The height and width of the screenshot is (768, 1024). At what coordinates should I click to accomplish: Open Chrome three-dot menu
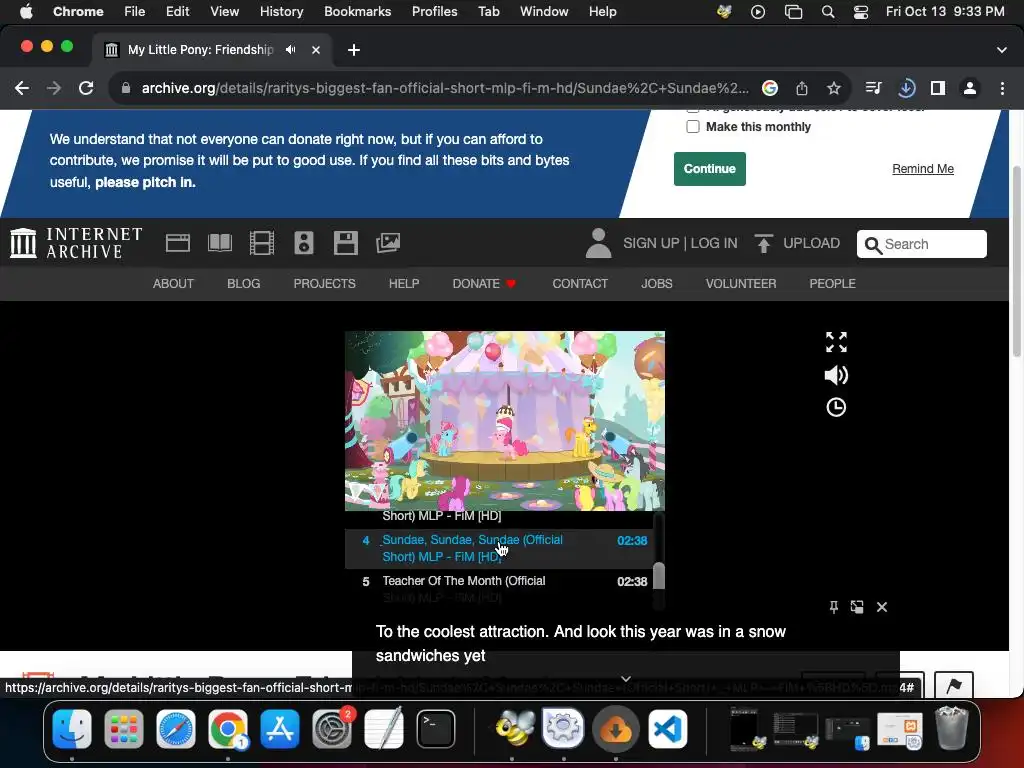pos(1002,88)
